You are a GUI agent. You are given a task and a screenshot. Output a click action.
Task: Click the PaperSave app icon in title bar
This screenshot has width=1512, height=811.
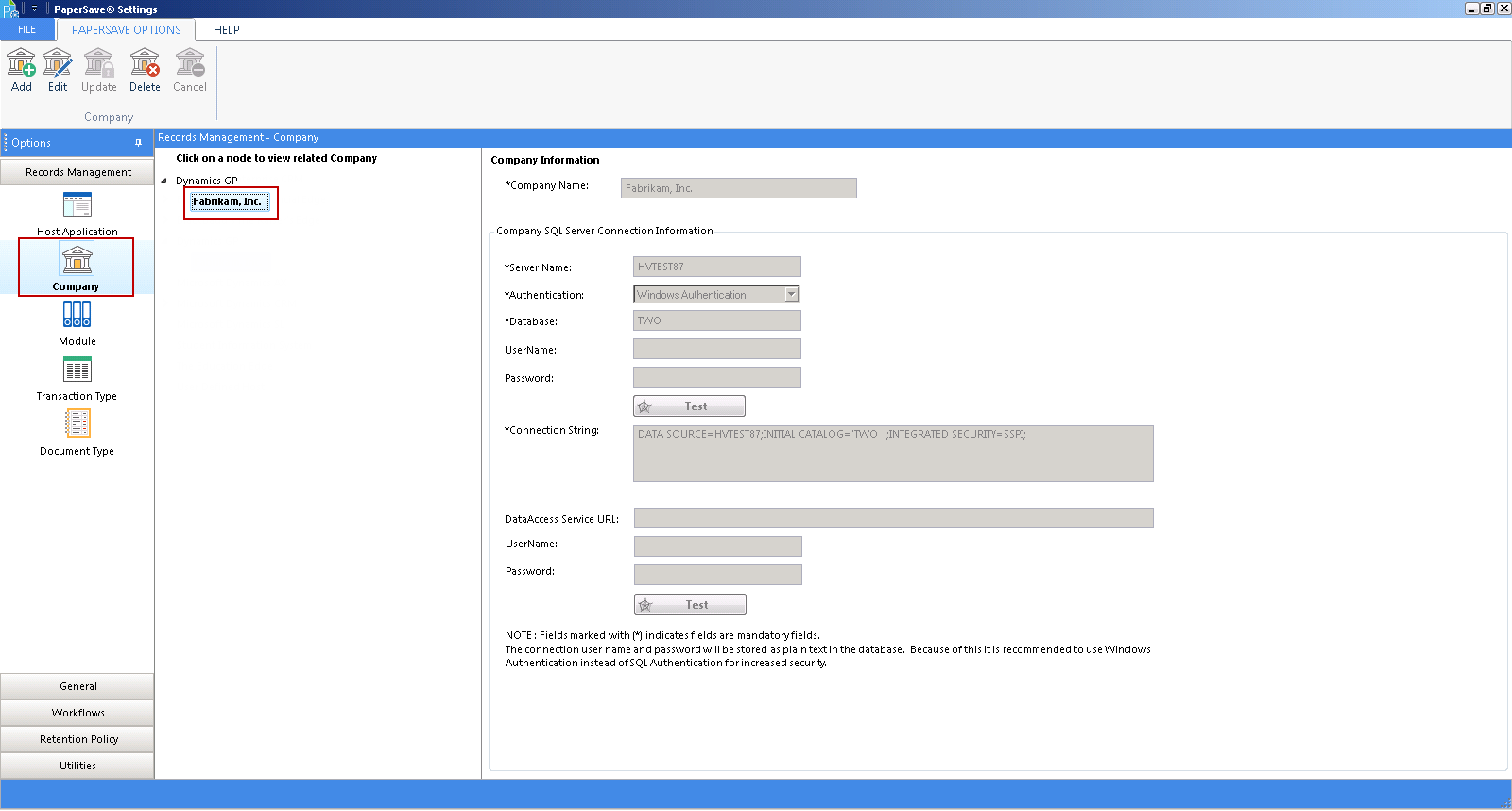[10, 9]
